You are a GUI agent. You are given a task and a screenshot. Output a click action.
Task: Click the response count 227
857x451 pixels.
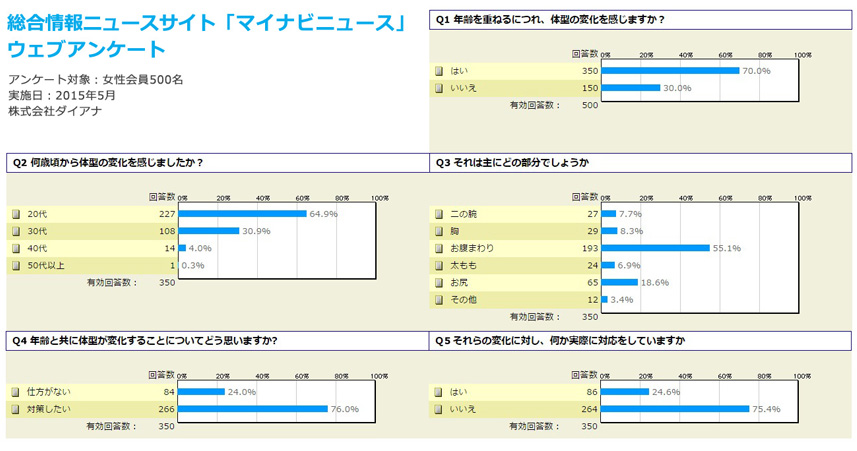[x=167, y=214]
